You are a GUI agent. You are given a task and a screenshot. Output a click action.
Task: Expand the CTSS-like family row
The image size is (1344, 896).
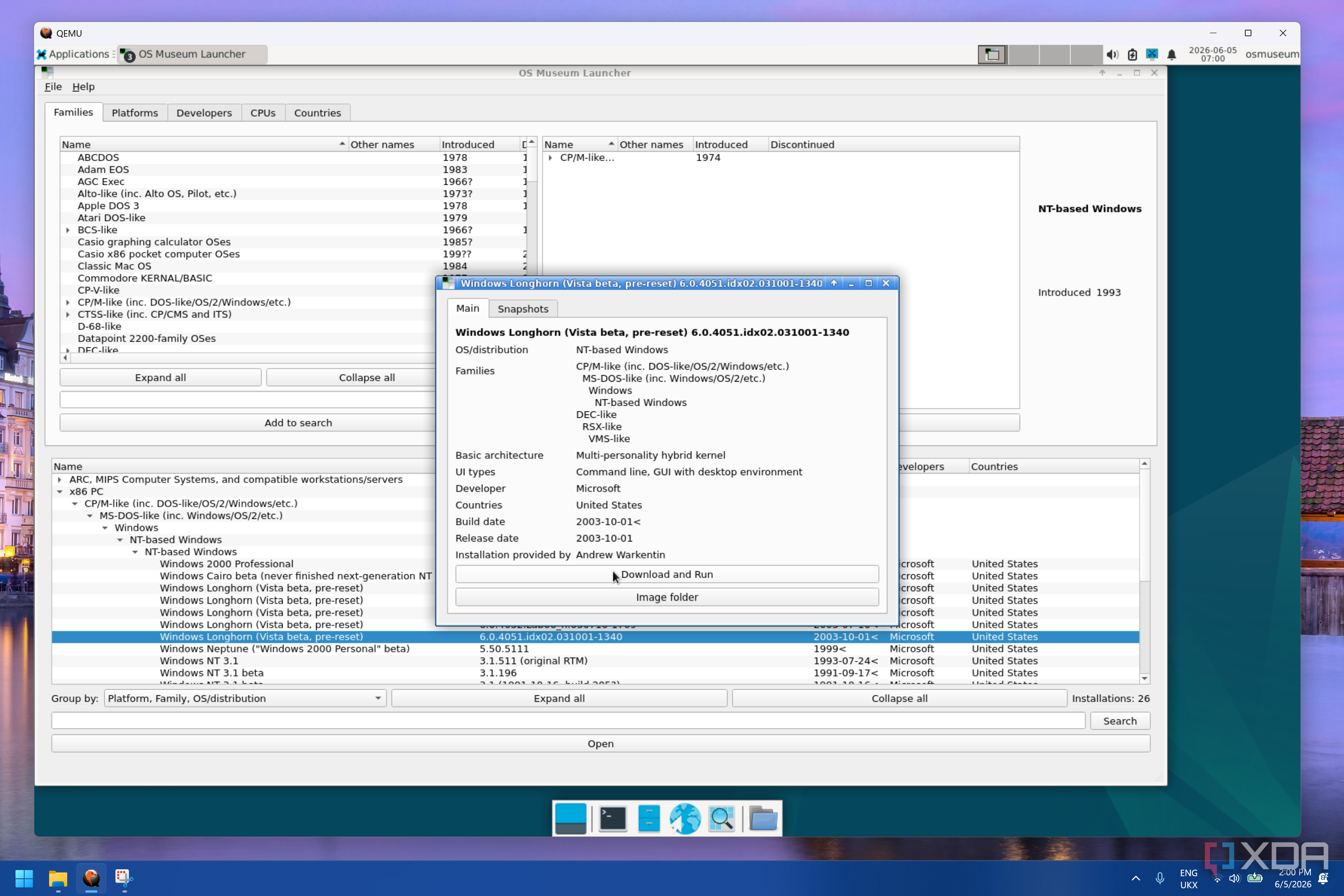click(x=68, y=314)
